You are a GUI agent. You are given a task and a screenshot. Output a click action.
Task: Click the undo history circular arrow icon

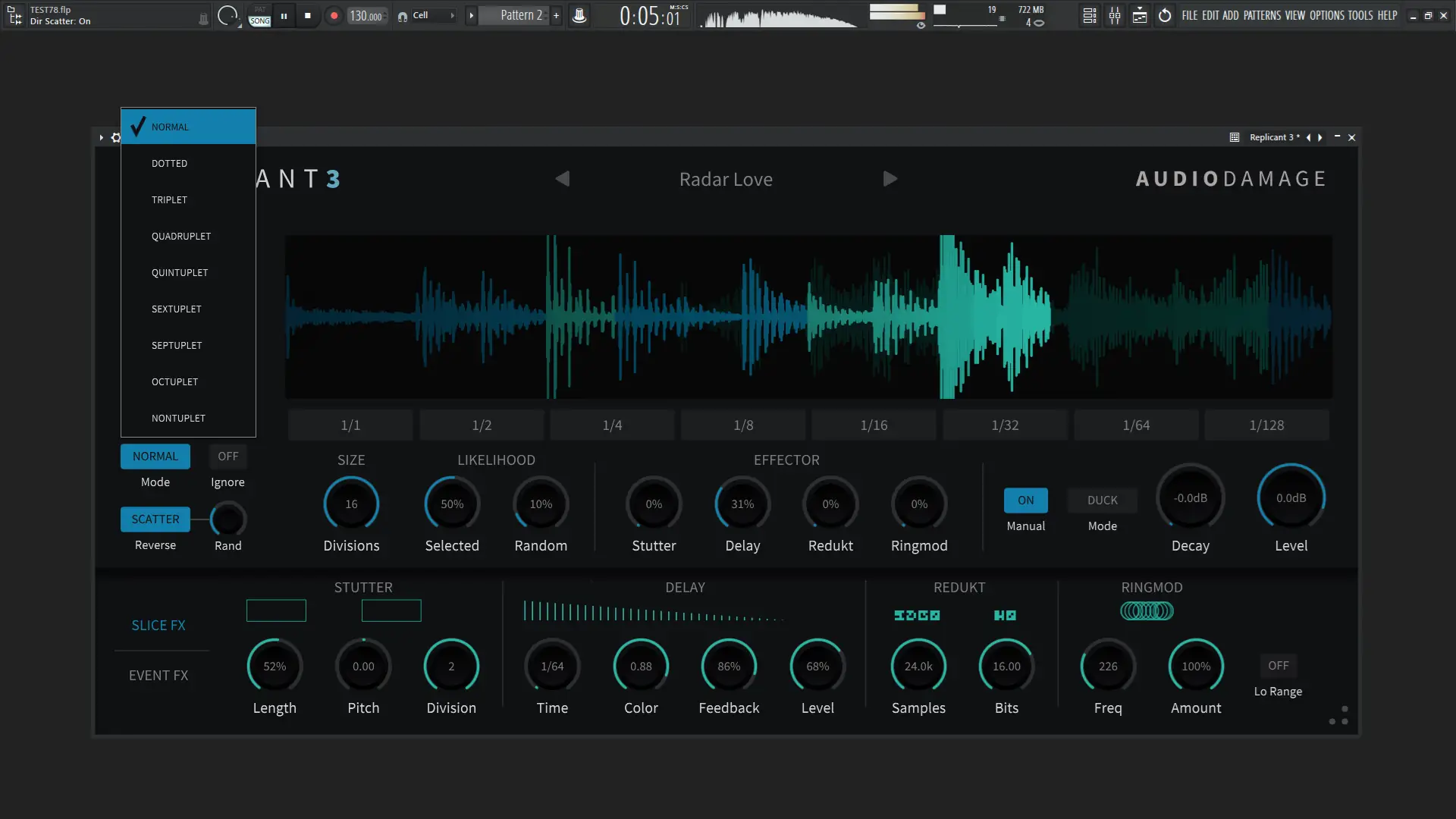[1165, 15]
